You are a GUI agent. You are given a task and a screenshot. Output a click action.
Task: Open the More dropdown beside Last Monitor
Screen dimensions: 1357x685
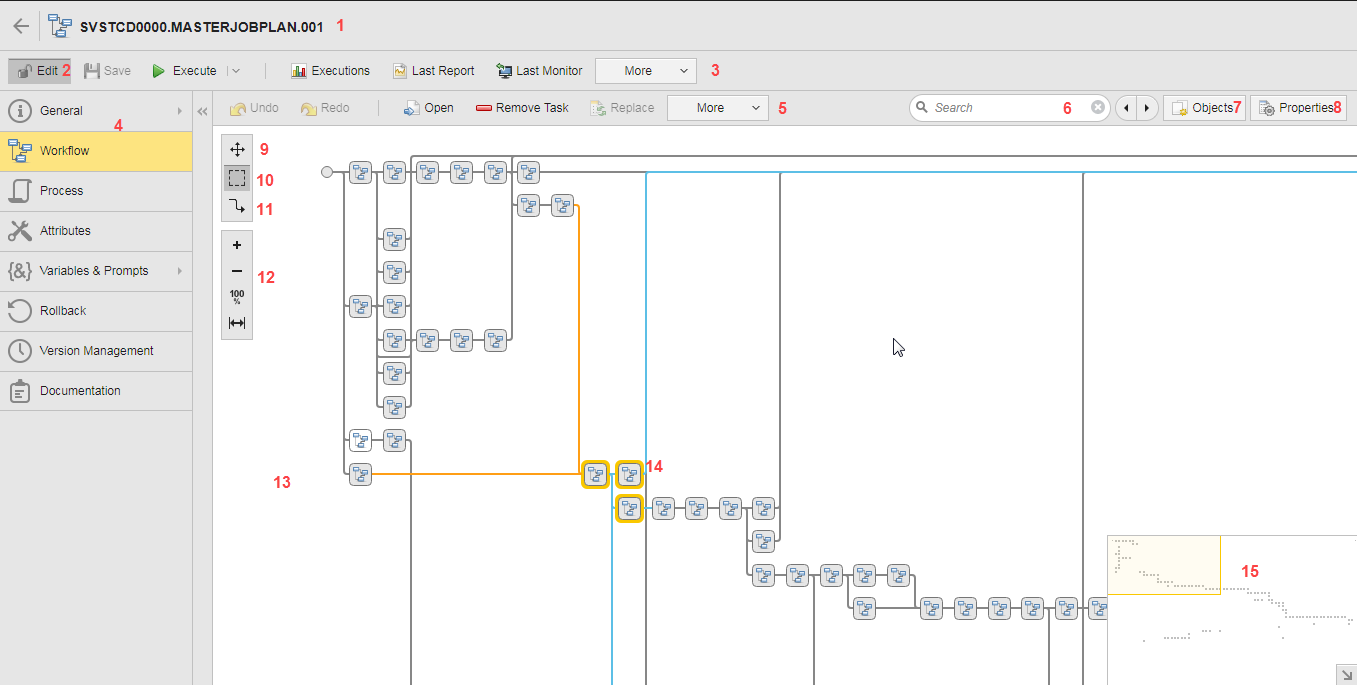645,71
